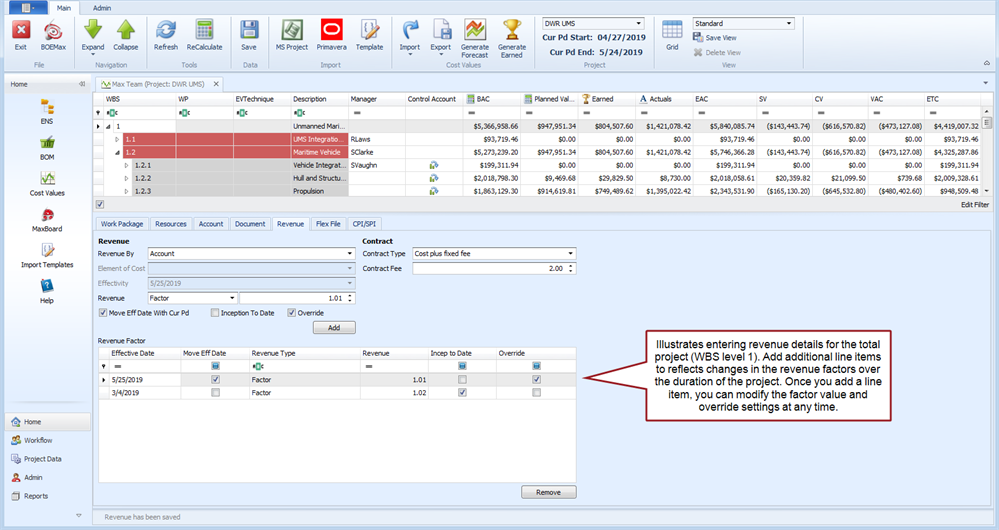Click Generate Forecast icon
Image resolution: width=999 pixels, height=530 pixels.
(475, 31)
